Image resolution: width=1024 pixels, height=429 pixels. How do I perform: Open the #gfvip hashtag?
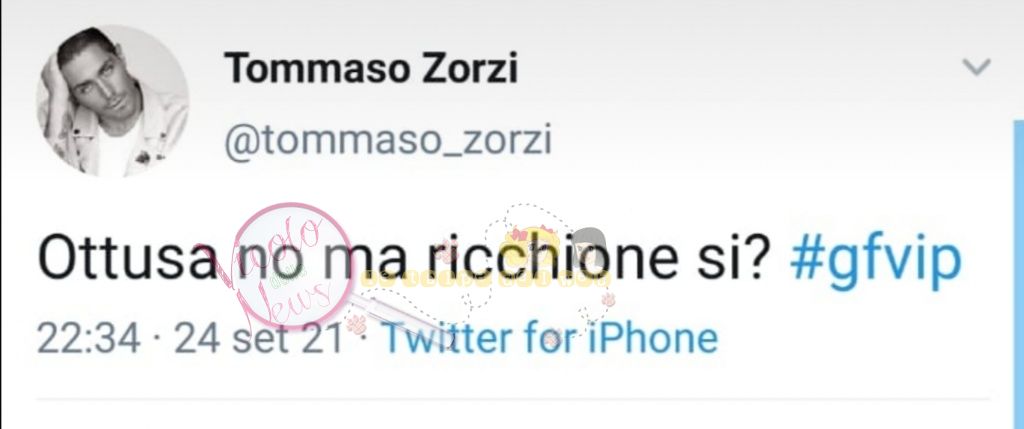click(876, 259)
